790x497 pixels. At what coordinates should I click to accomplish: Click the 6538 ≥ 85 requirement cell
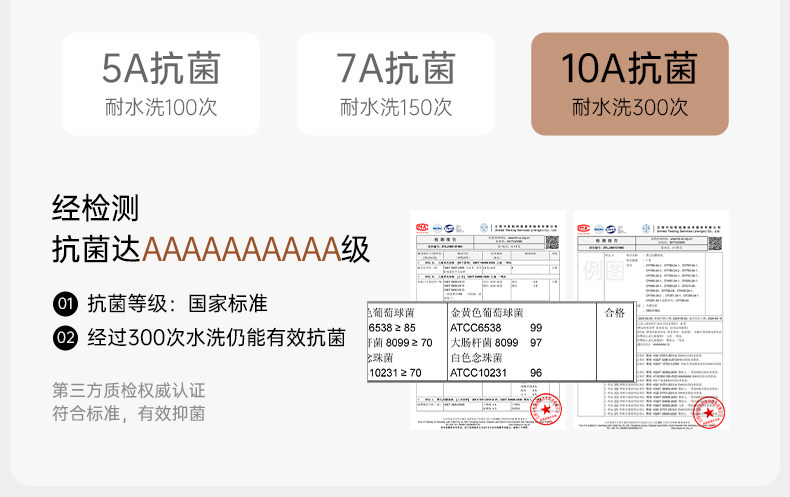392,328
